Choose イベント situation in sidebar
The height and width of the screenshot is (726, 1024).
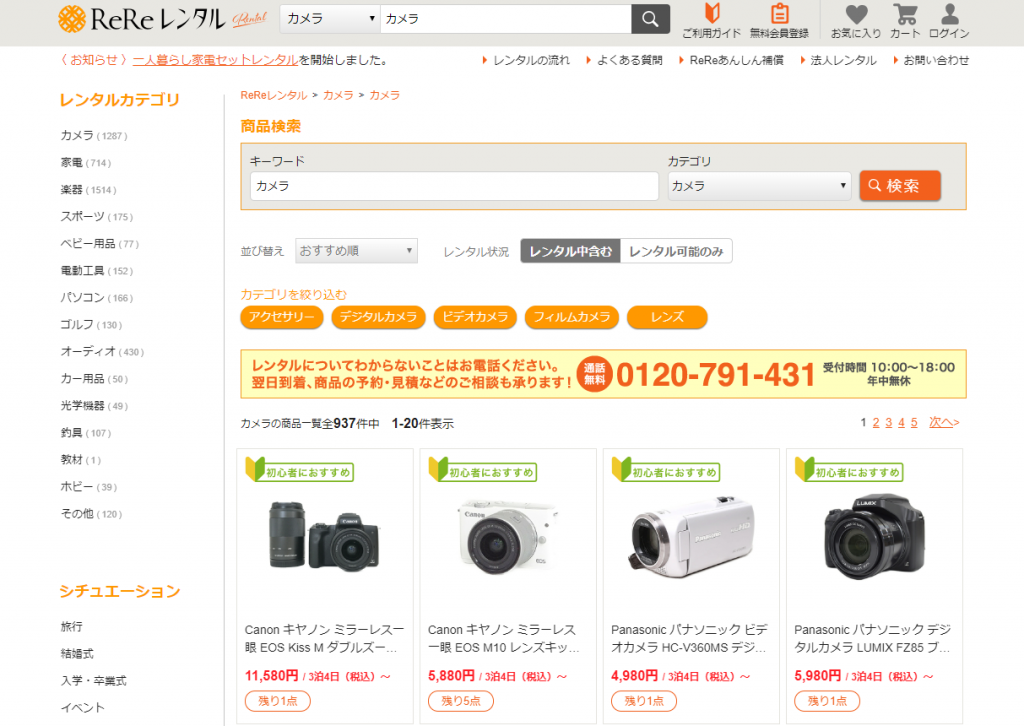(x=82, y=708)
